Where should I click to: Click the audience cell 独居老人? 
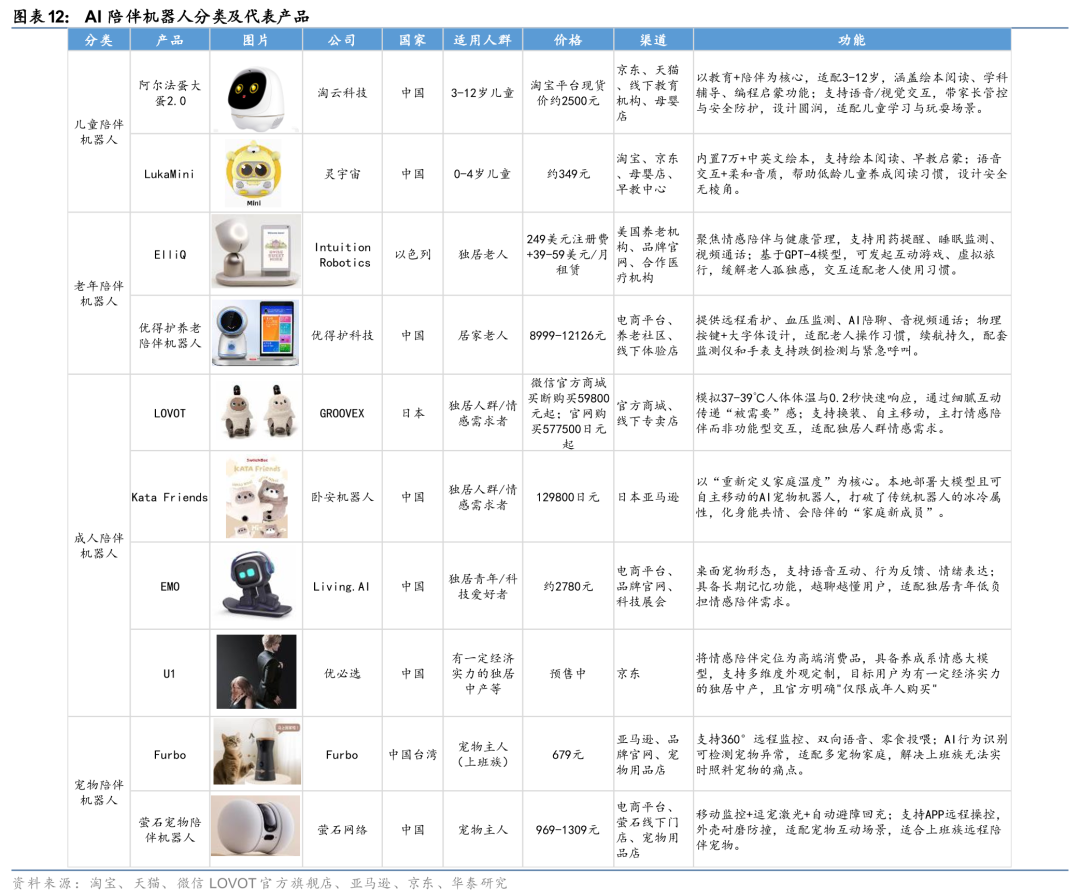(482, 254)
